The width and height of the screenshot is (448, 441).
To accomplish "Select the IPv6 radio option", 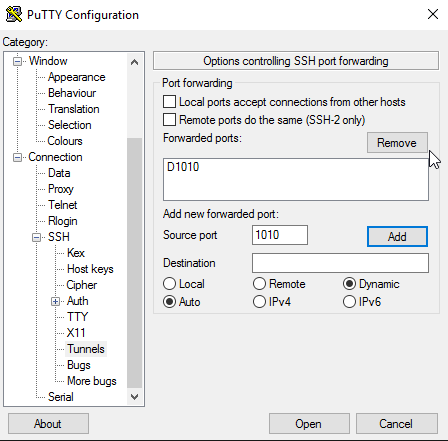I will click(x=349, y=302).
